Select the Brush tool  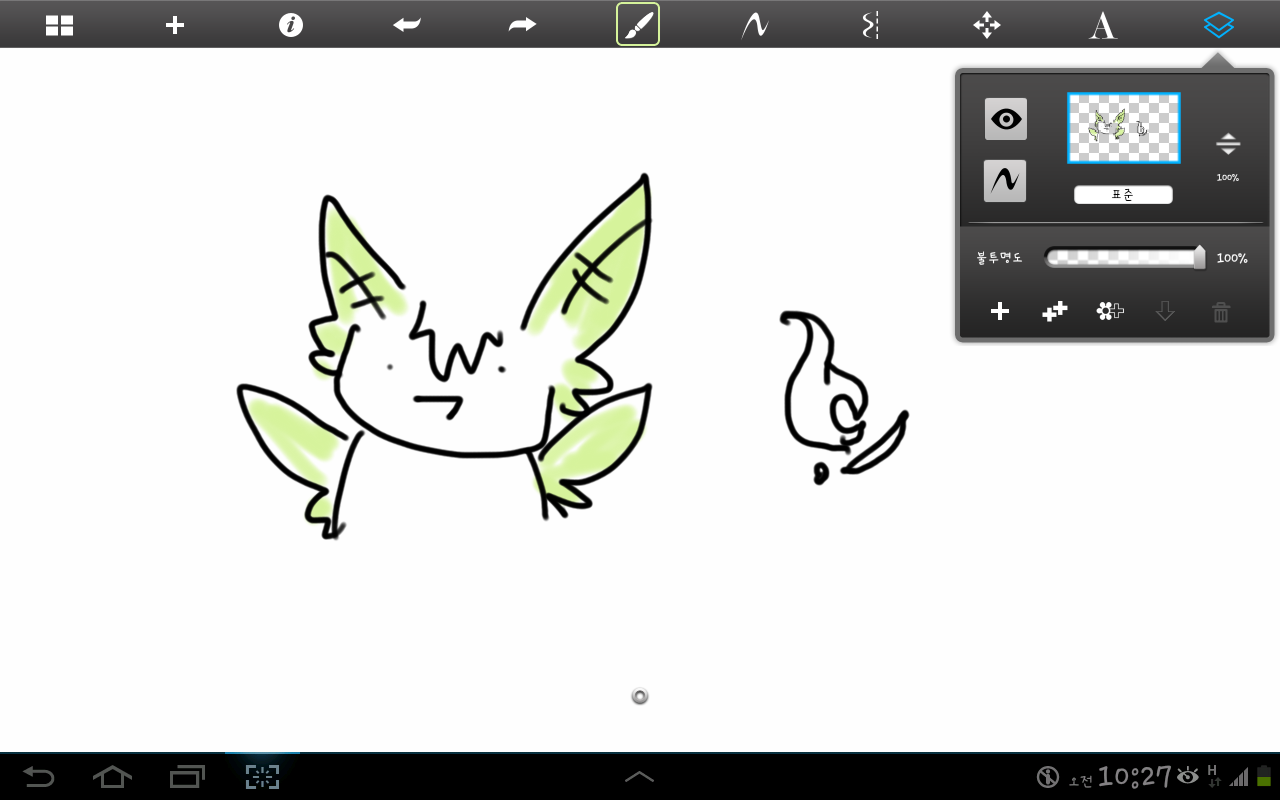tap(638, 25)
